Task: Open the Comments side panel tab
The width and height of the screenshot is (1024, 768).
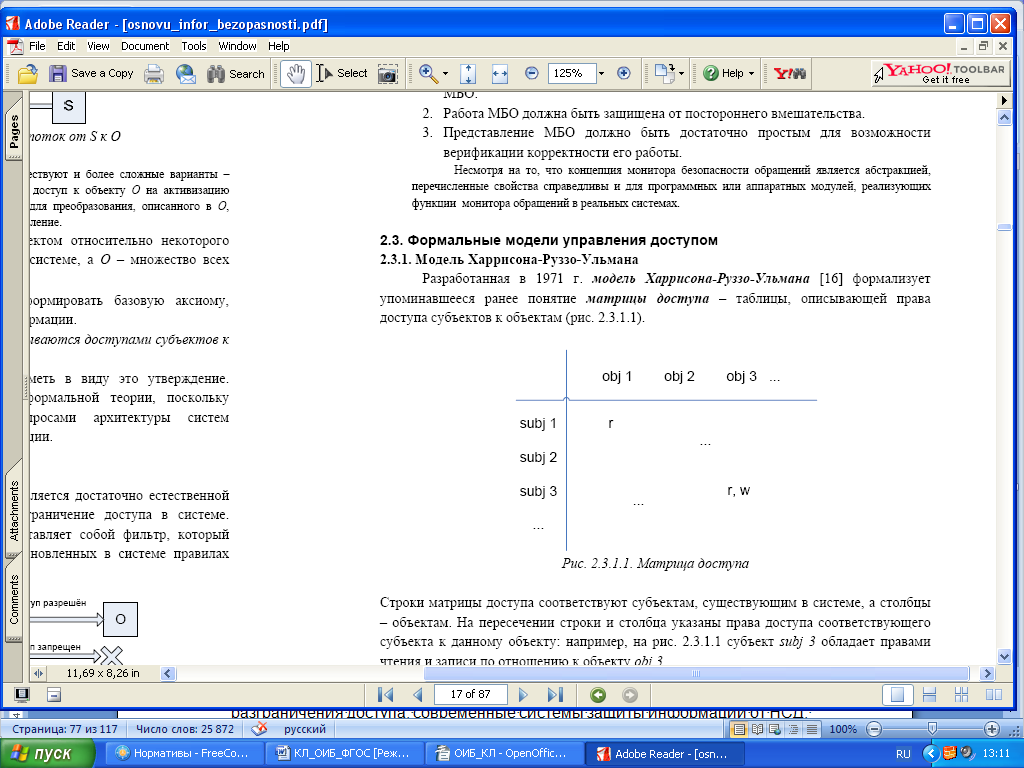Action: [14, 599]
